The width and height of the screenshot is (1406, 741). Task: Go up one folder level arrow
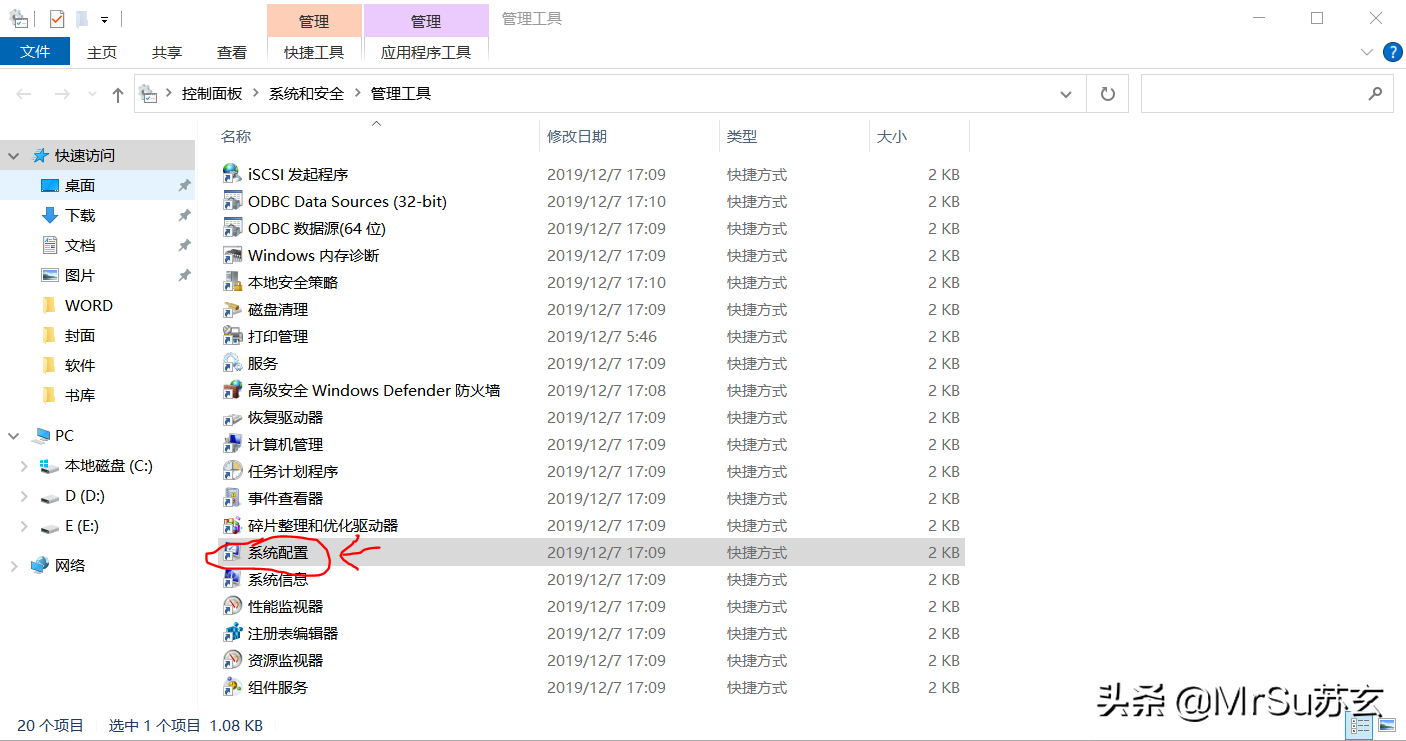tap(118, 94)
